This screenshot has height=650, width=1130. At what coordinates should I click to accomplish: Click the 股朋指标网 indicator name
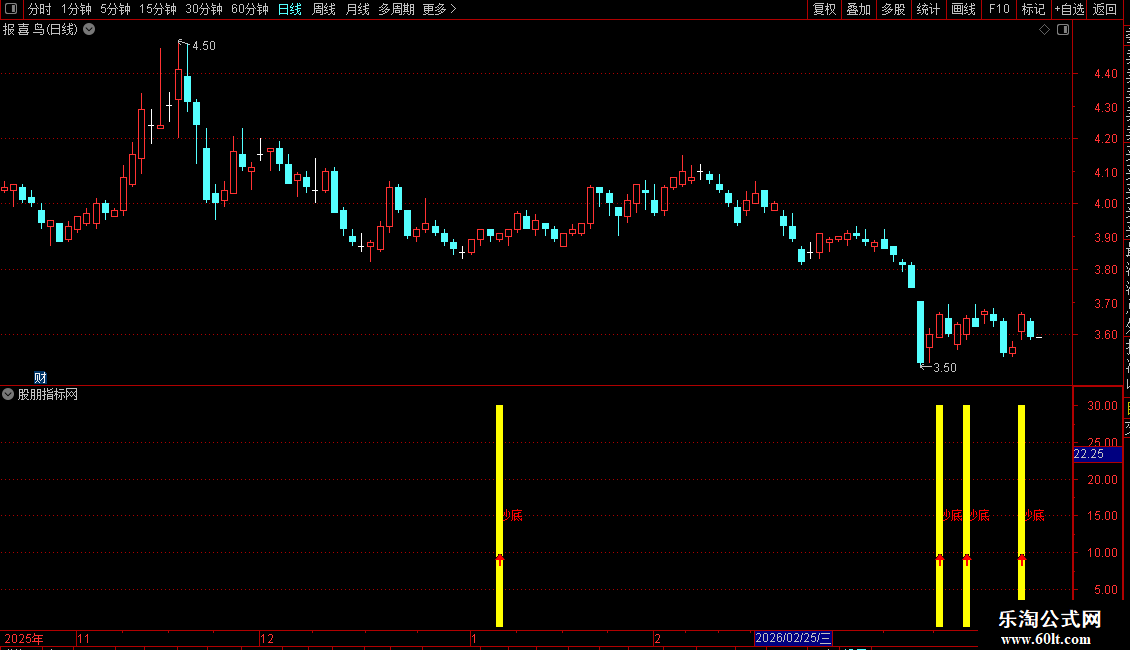tap(48, 394)
